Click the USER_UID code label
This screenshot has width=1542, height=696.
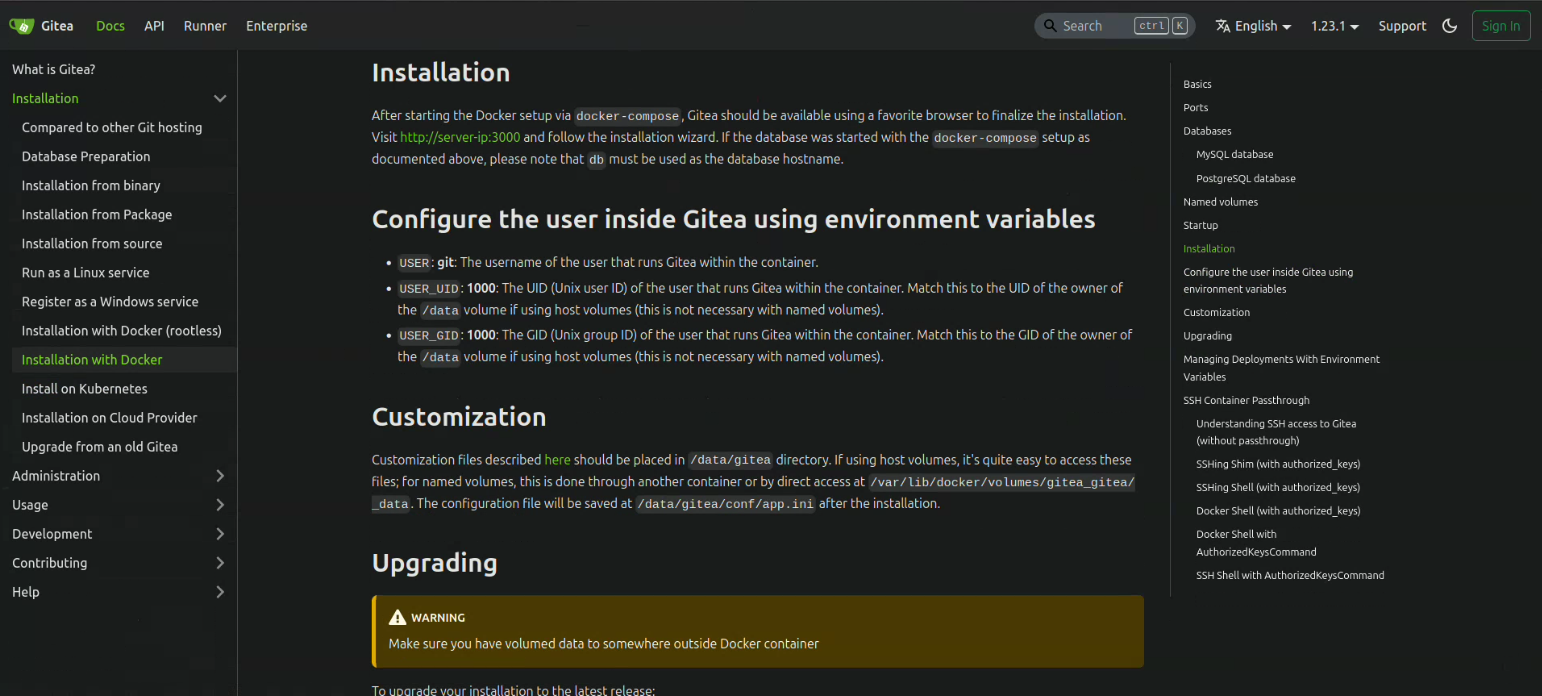429,289
